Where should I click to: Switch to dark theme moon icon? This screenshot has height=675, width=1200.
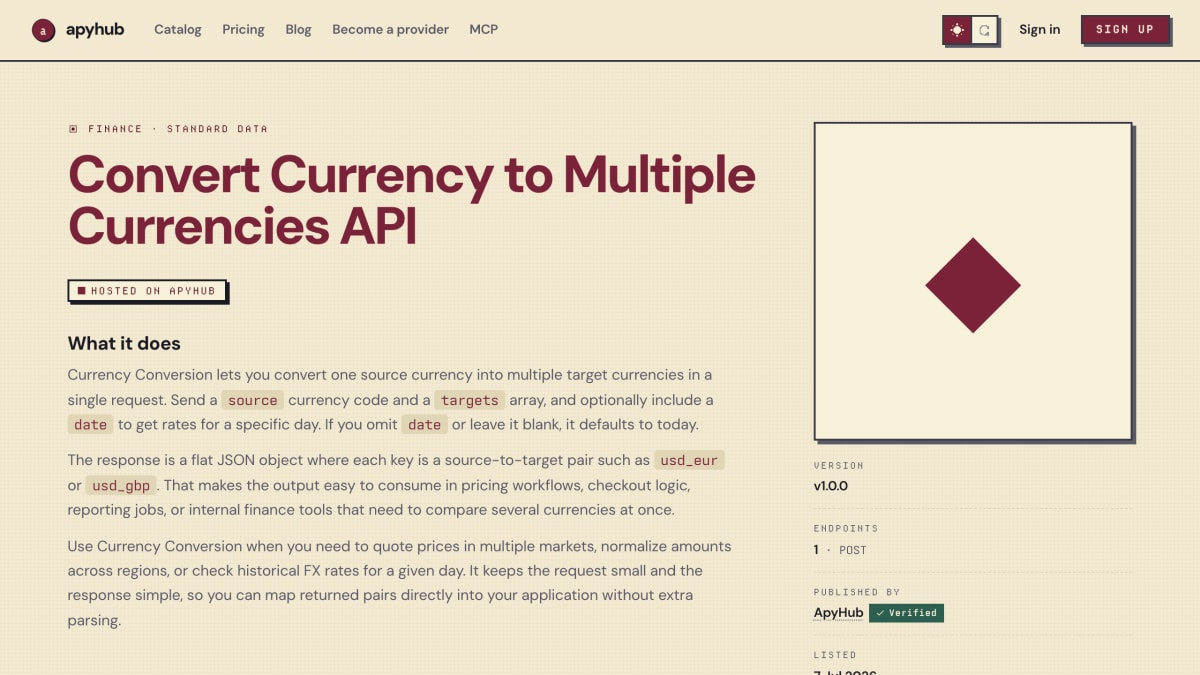tap(984, 30)
